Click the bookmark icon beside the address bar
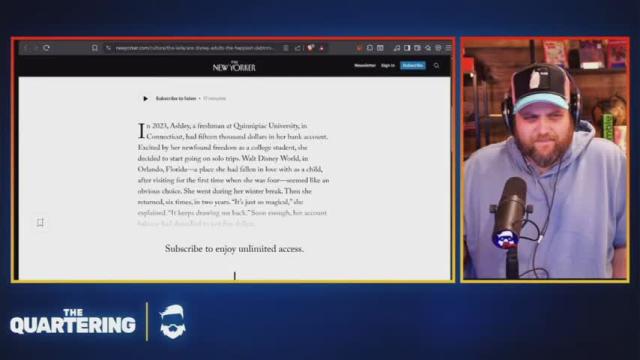The width and height of the screenshot is (640, 360). pyautogui.click(x=95, y=48)
